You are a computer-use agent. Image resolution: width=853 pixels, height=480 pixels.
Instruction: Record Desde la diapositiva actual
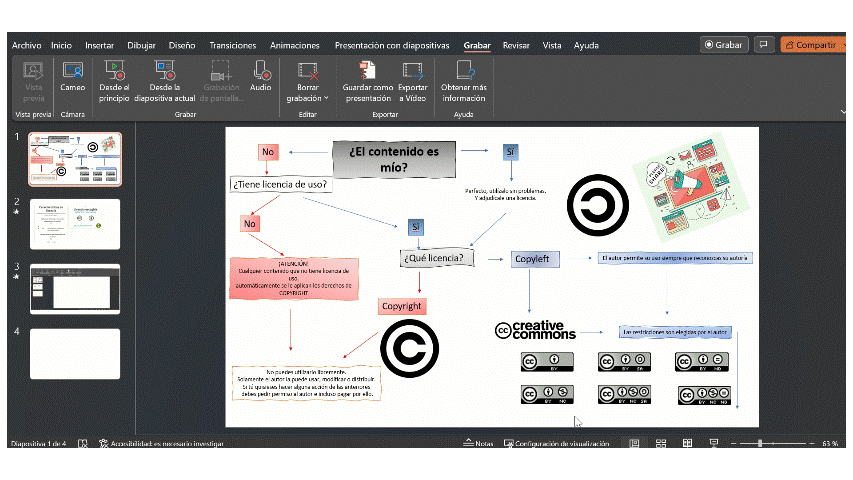(x=165, y=82)
